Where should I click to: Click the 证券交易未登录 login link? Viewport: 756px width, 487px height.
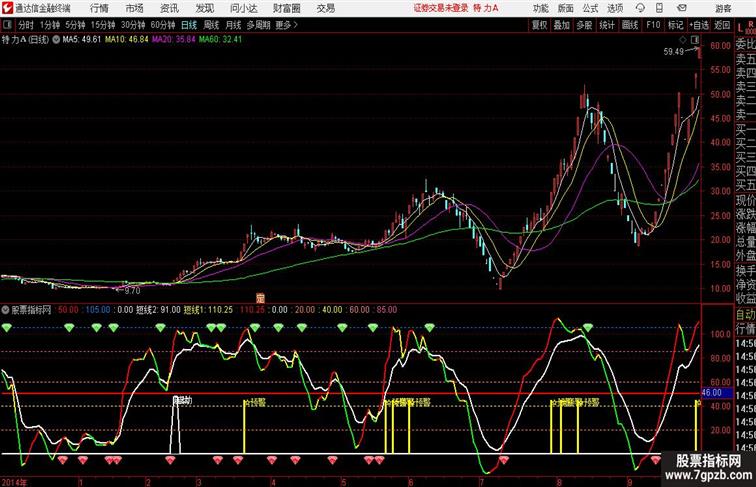pos(441,8)
